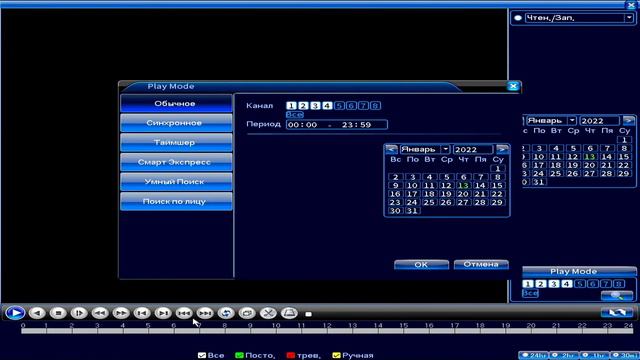Viewport: 640px width, 360px height.
Task: Toggle the yellow Ручная checkbox
Action: 336,356
